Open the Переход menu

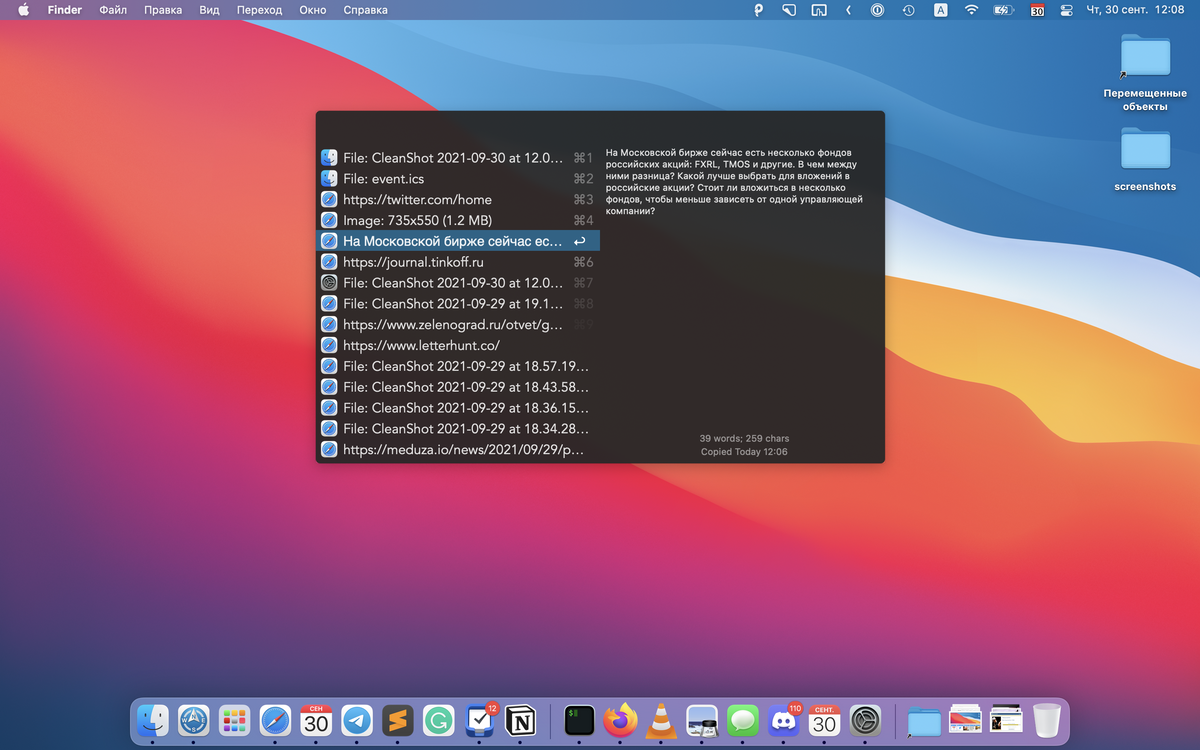coord(259,10)
